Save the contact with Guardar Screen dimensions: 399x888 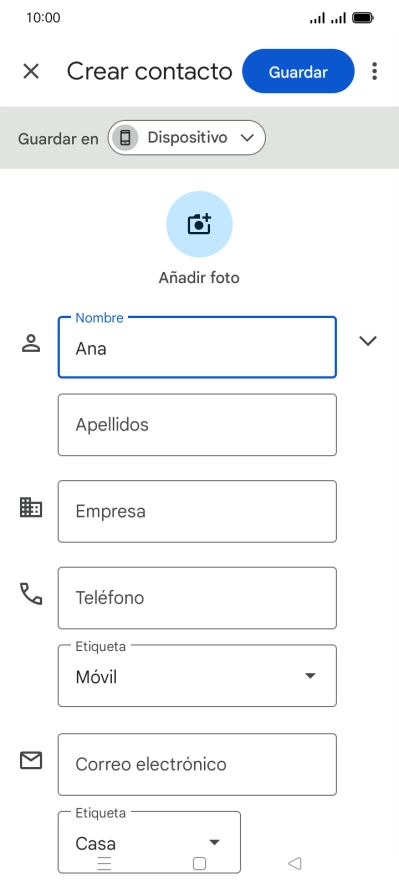coord(298,71)
